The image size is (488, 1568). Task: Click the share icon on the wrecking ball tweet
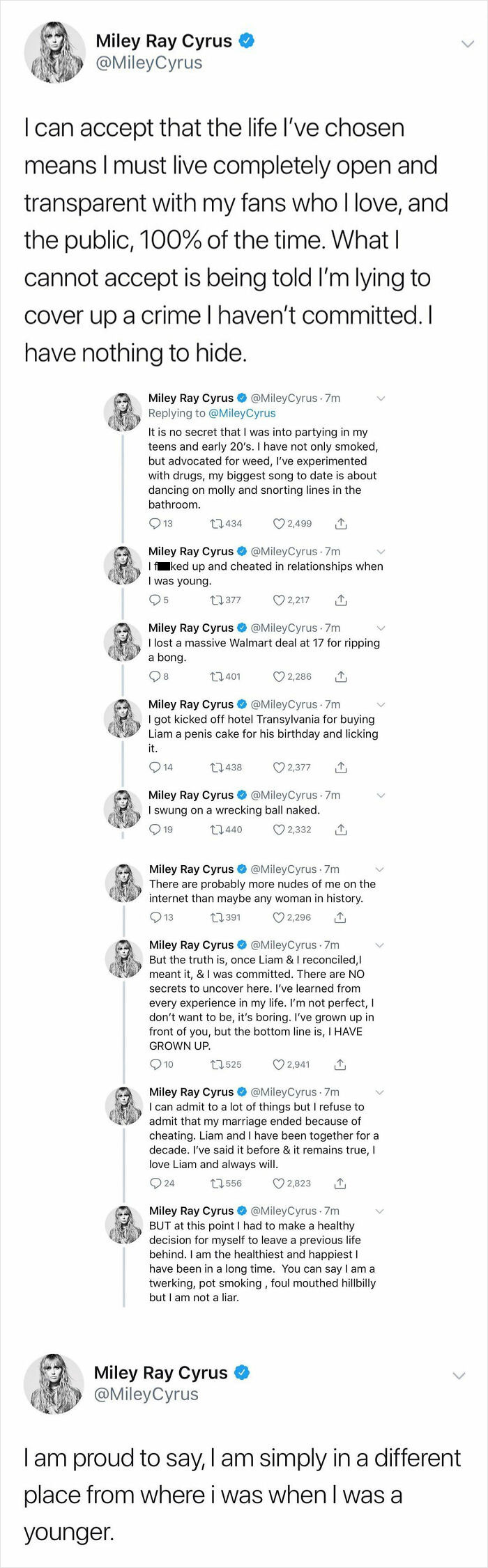click(340, 829)
